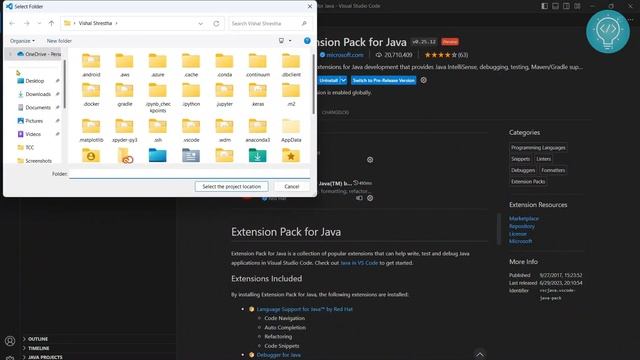
Task: Open the .android folder
Action: click(91, 65)
